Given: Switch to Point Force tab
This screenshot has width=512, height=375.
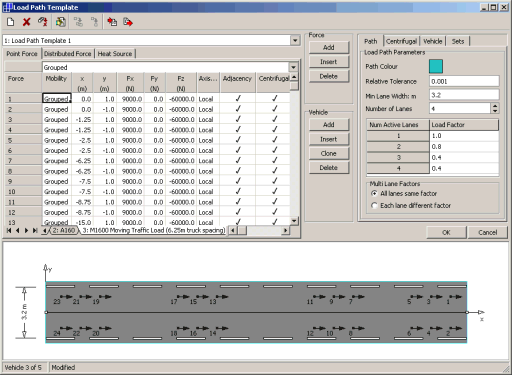Looking at the screenshot, I should pos(22,54).
